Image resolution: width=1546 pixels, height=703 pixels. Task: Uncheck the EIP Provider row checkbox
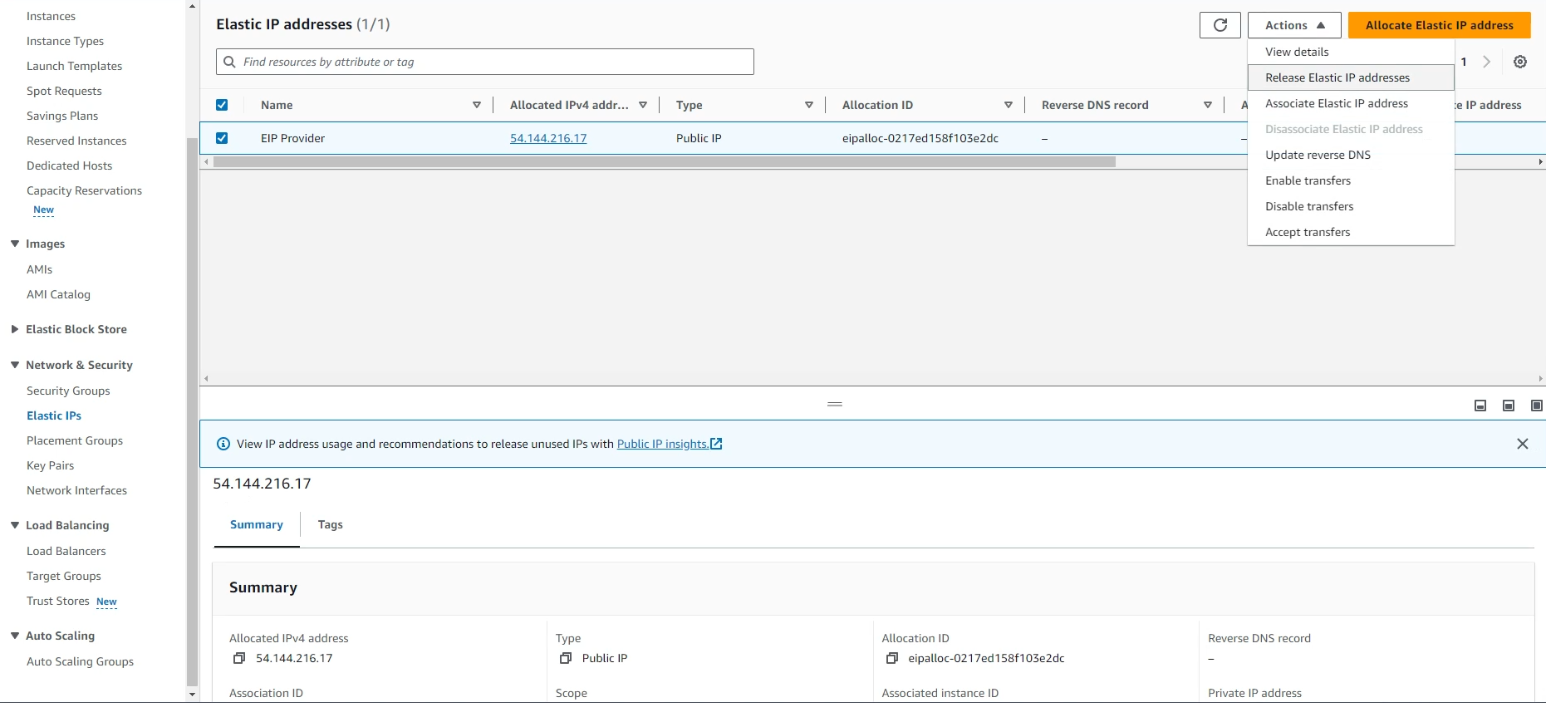pyautogui.click(x=222, y=138)
